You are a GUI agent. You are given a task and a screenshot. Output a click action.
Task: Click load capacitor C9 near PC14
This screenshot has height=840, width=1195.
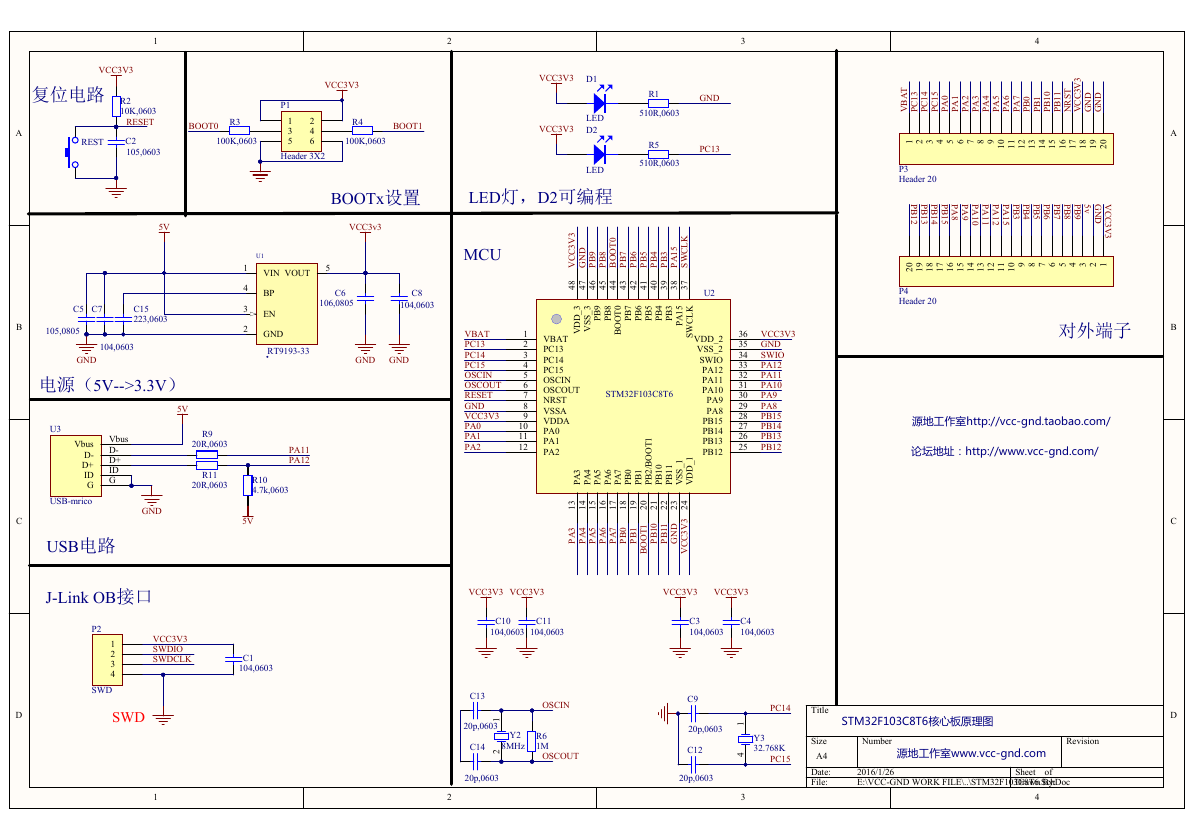click(x=693, y=714)
